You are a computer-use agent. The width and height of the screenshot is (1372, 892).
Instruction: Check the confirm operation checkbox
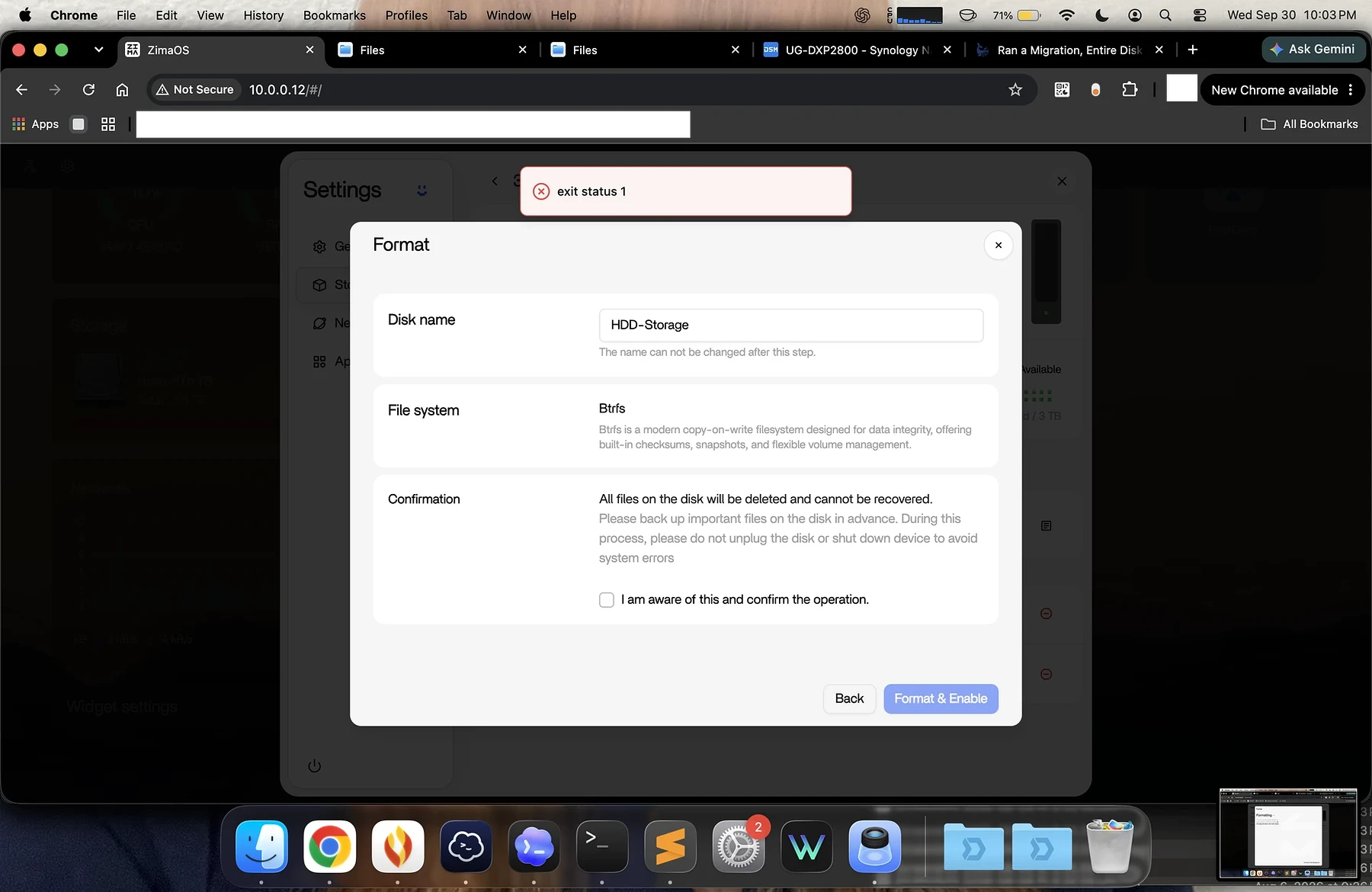pos(607,600)
